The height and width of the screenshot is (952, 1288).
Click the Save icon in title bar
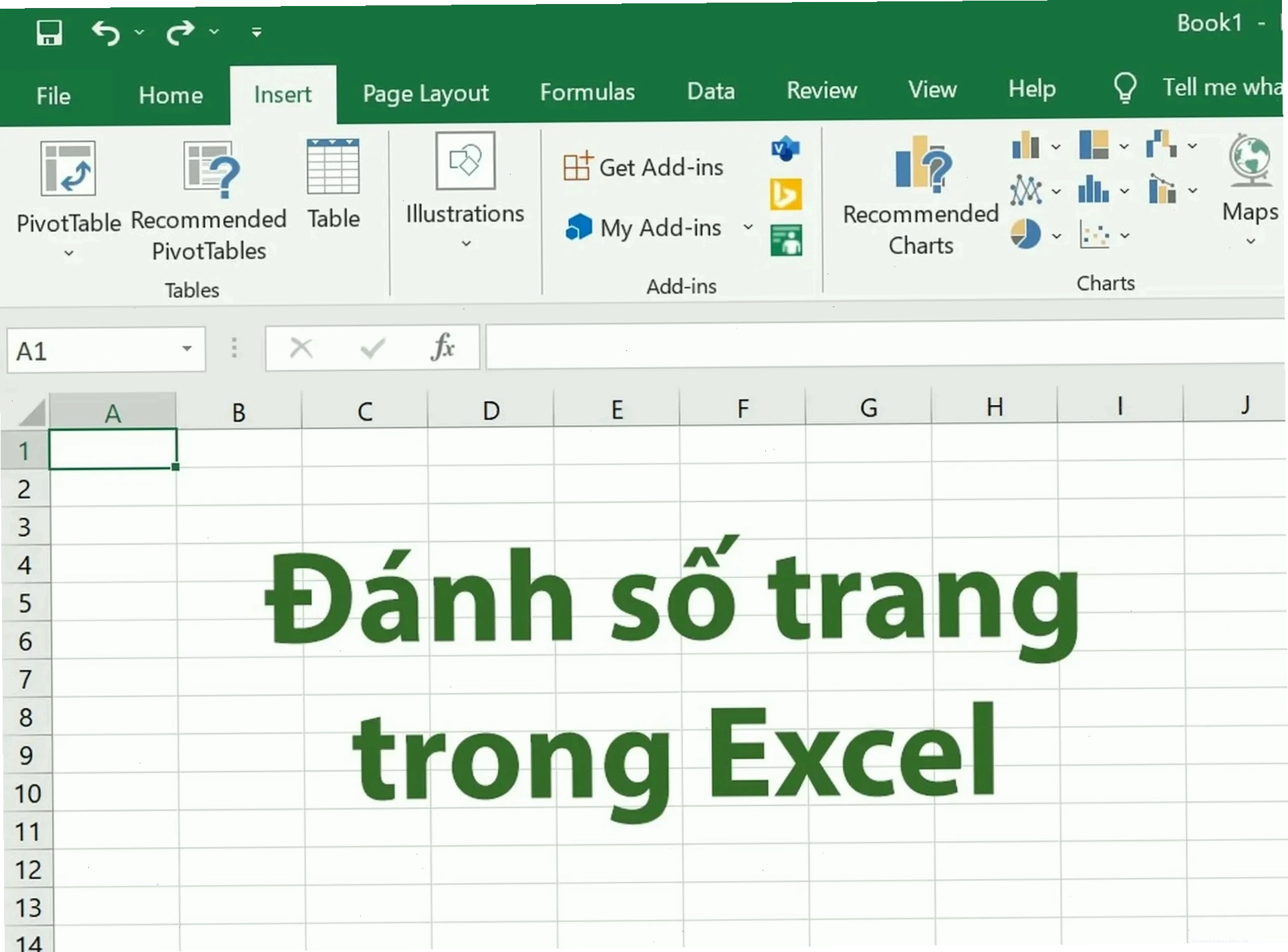click(49, 32)
